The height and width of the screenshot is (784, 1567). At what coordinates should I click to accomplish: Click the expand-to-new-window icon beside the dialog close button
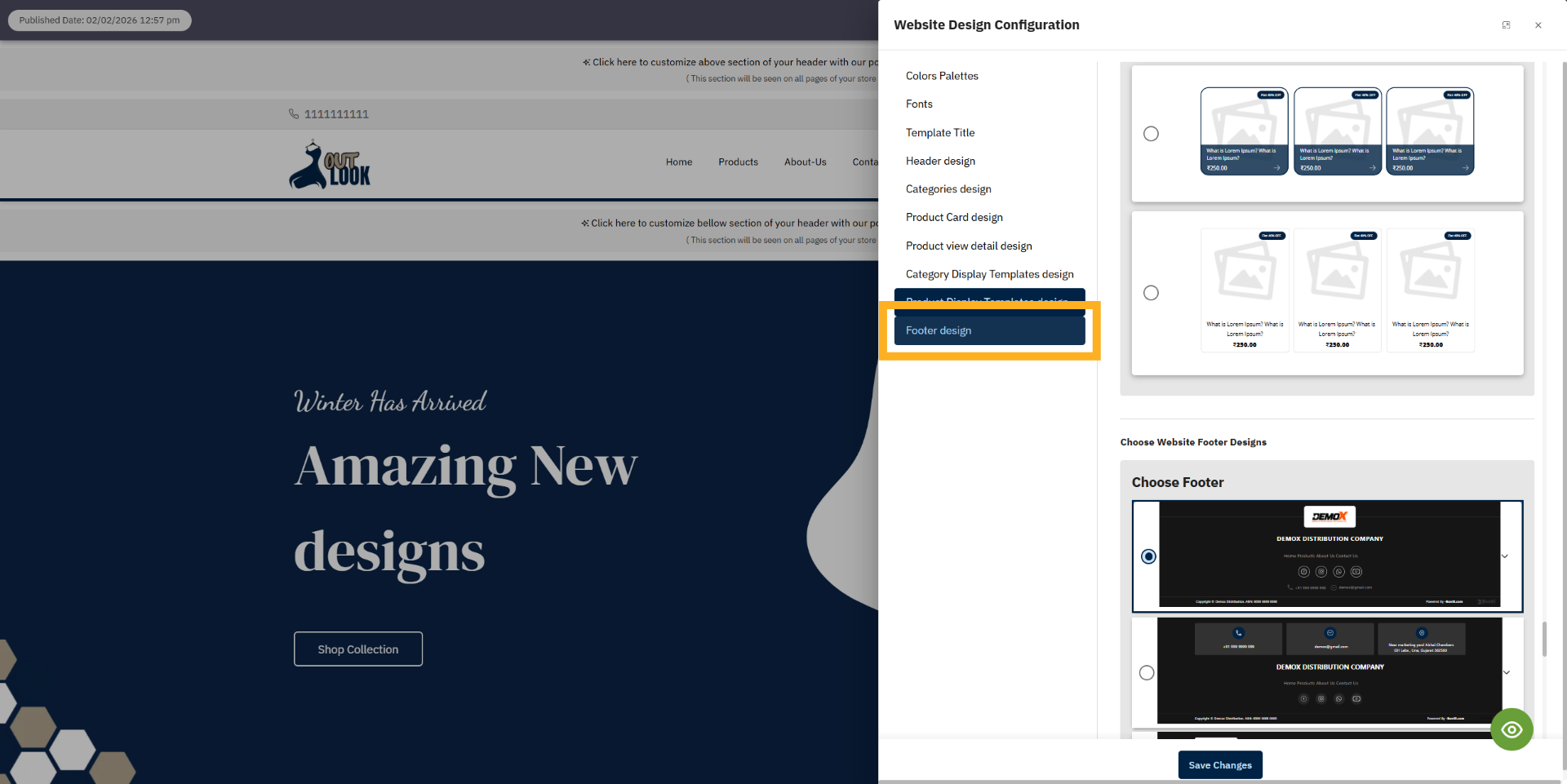[1506, 24]
